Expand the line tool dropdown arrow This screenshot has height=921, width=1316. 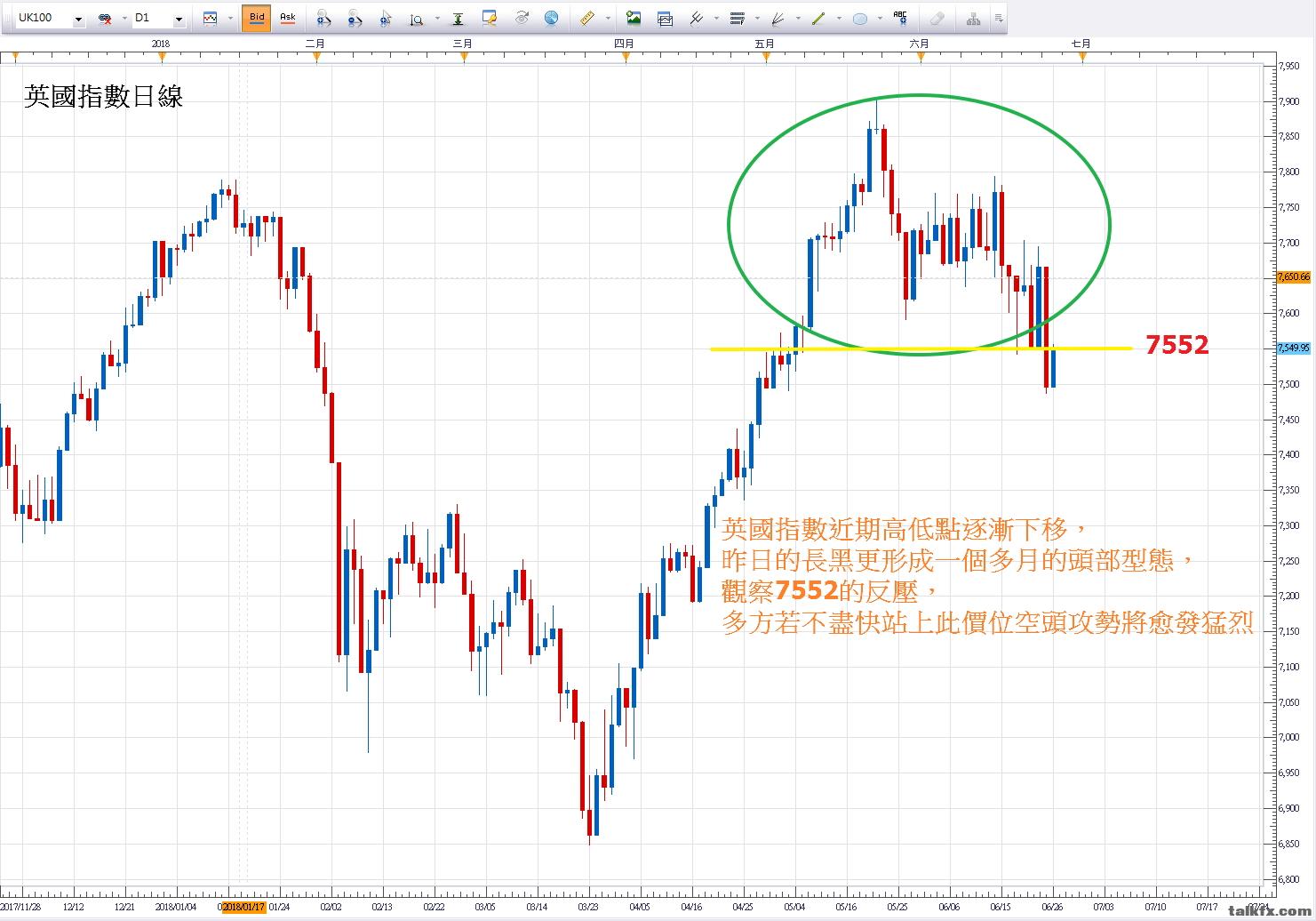[840, 19]
